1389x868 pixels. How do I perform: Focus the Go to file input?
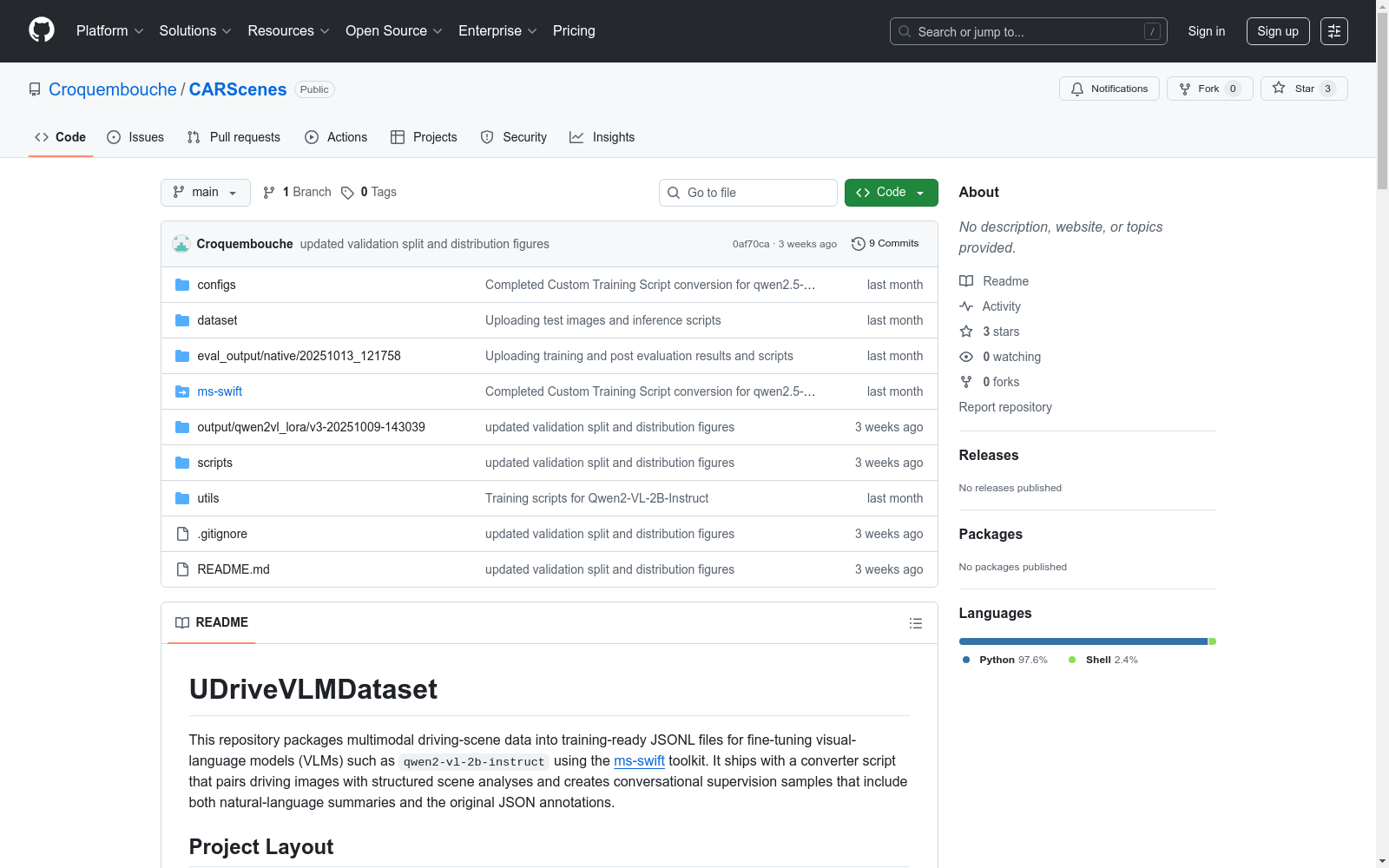[748, 193]
